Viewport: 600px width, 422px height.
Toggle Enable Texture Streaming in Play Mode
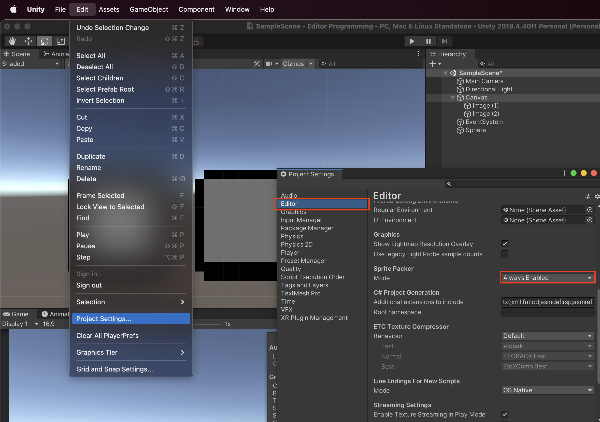505,414
